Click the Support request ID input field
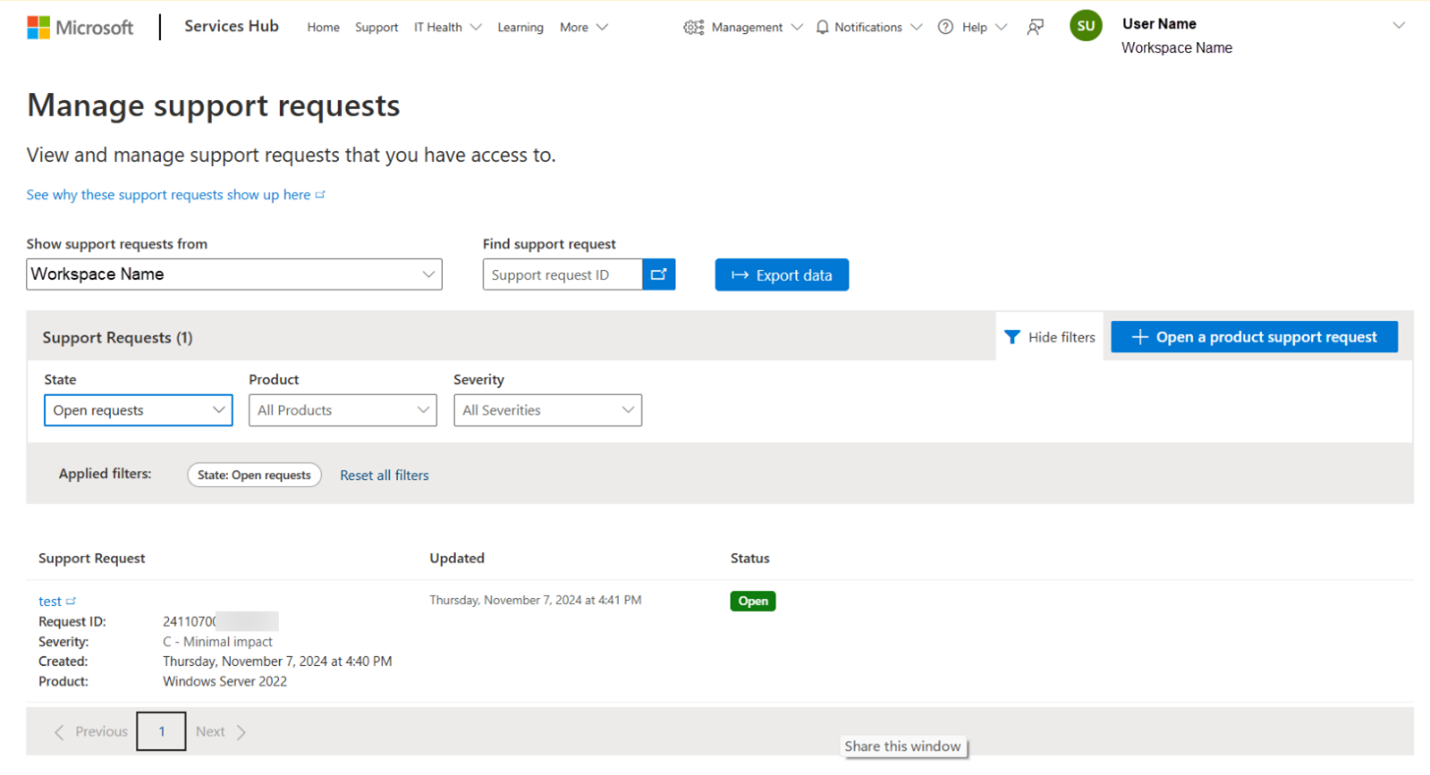 click(563, 275)
